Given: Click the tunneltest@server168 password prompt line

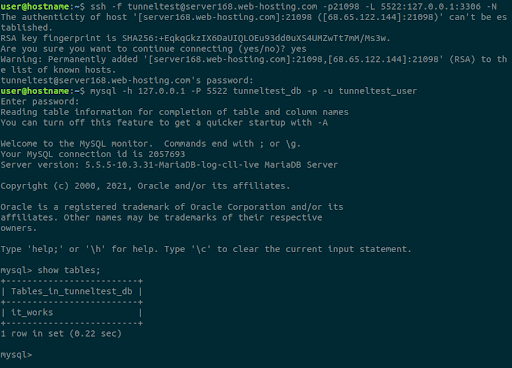Looking at the screenshot, I should [x=127, y=80].
